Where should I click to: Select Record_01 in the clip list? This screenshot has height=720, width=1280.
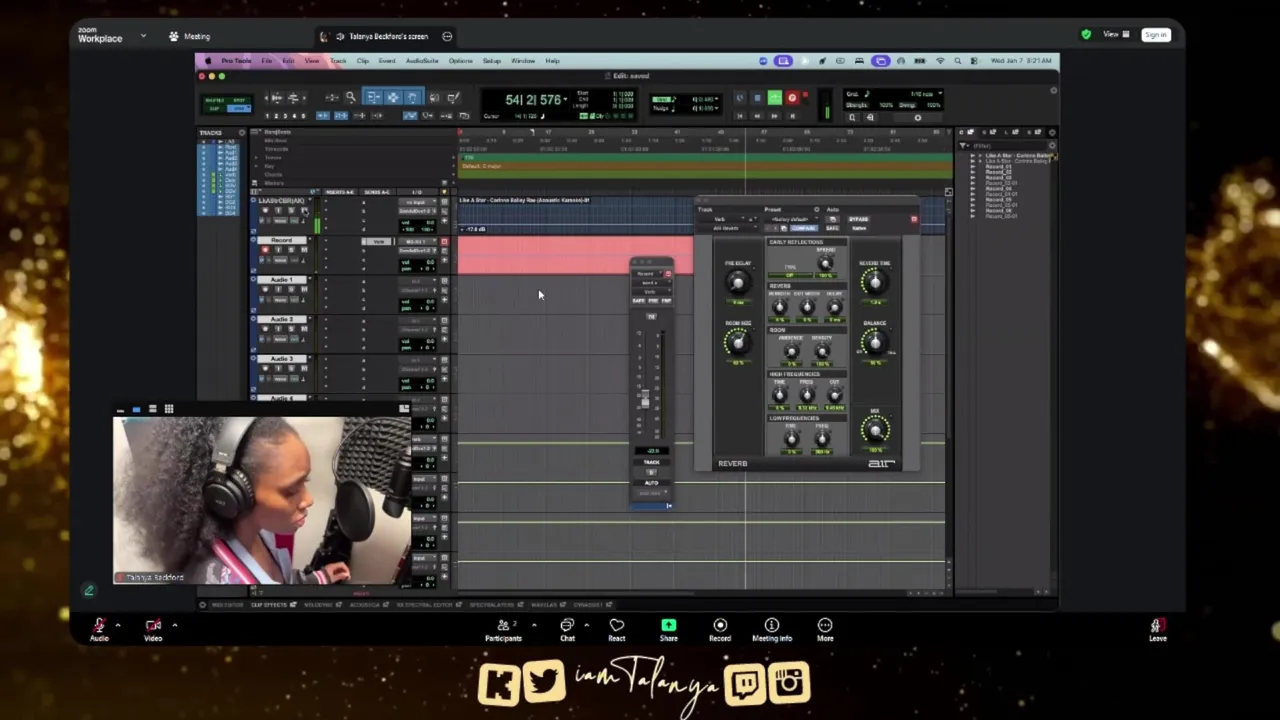point(998,167)
